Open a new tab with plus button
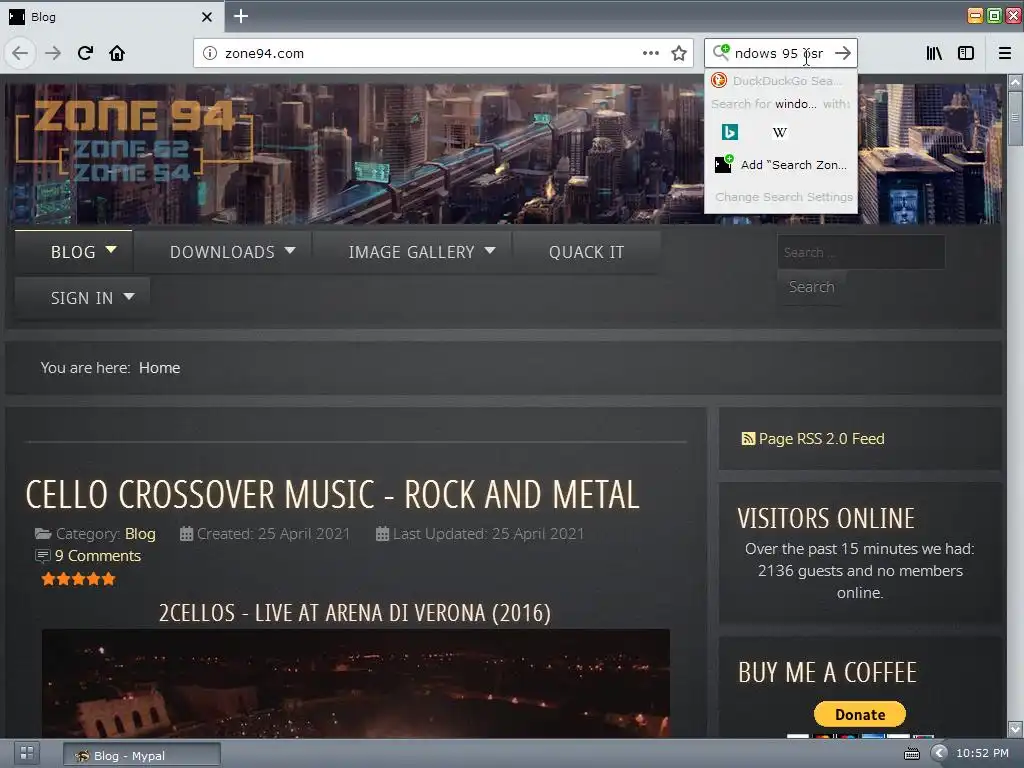The image size is (1024, 768). (x=241, y=16)
